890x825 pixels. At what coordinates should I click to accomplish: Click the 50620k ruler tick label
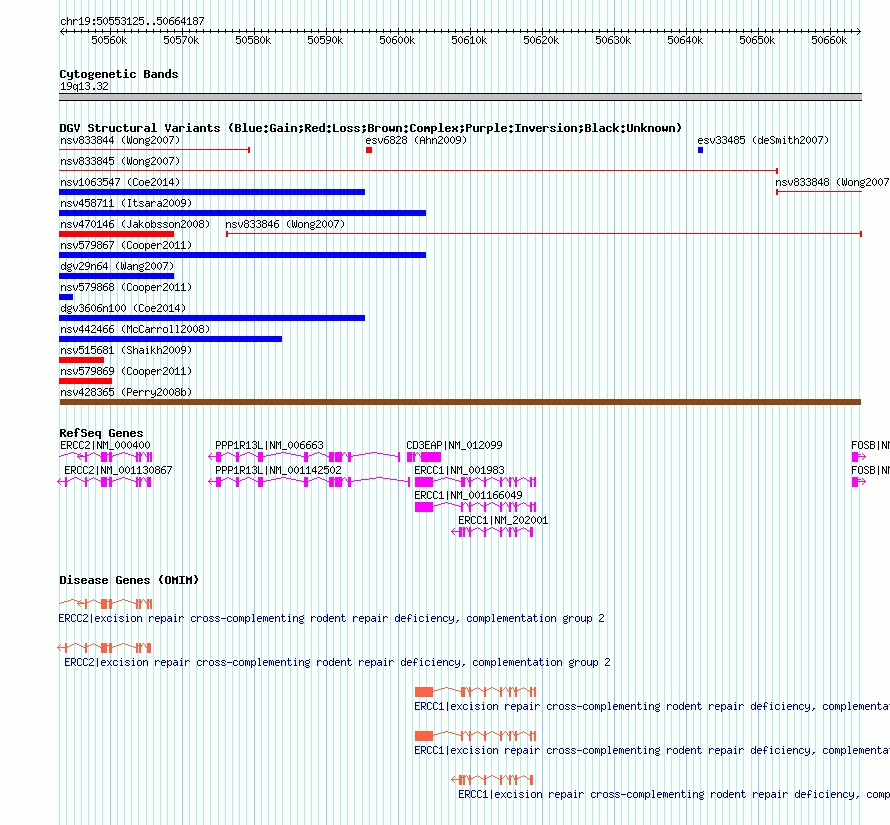[x=541, y=40]
